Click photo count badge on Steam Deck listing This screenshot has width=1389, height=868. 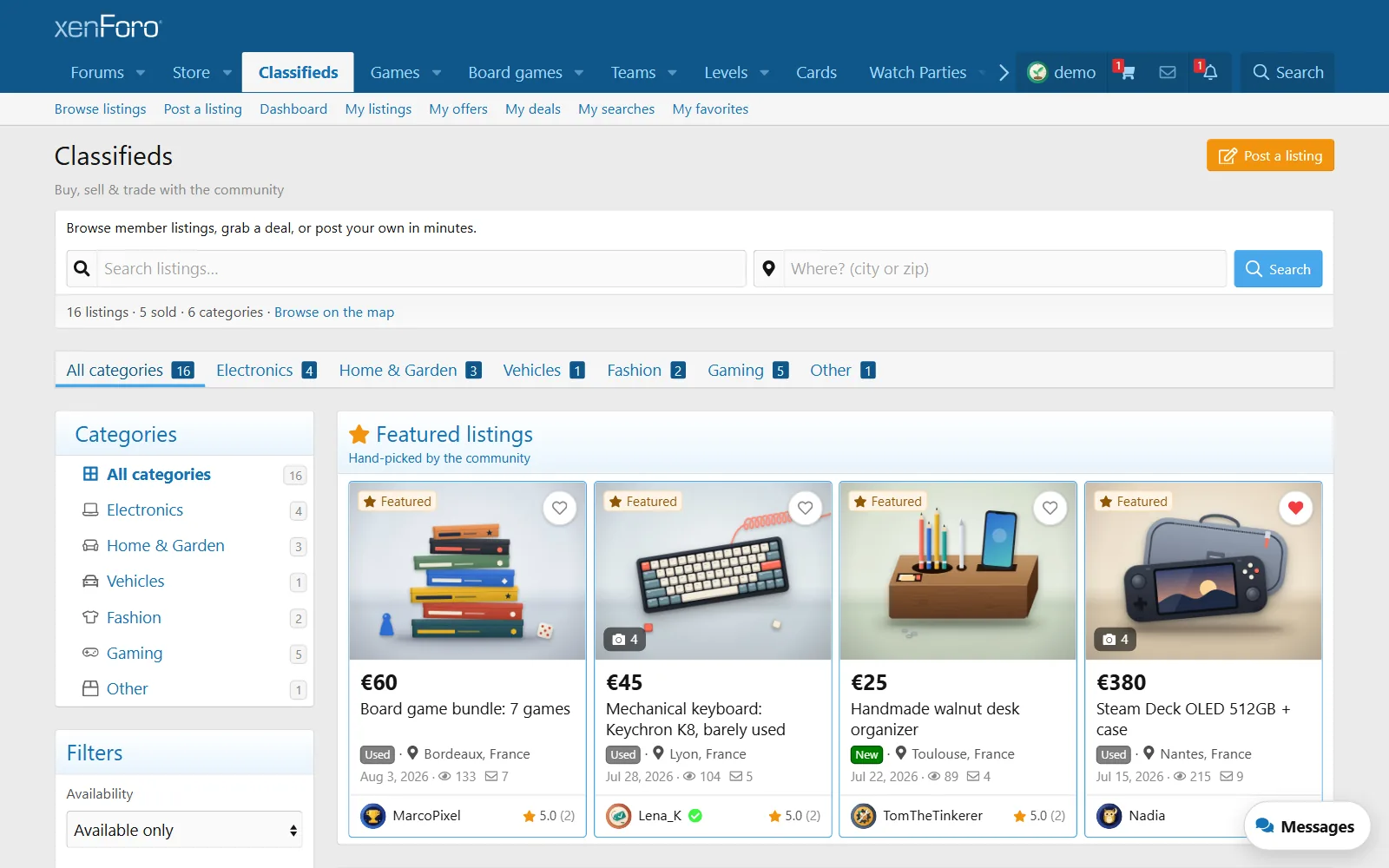(x=1116, y=640)
